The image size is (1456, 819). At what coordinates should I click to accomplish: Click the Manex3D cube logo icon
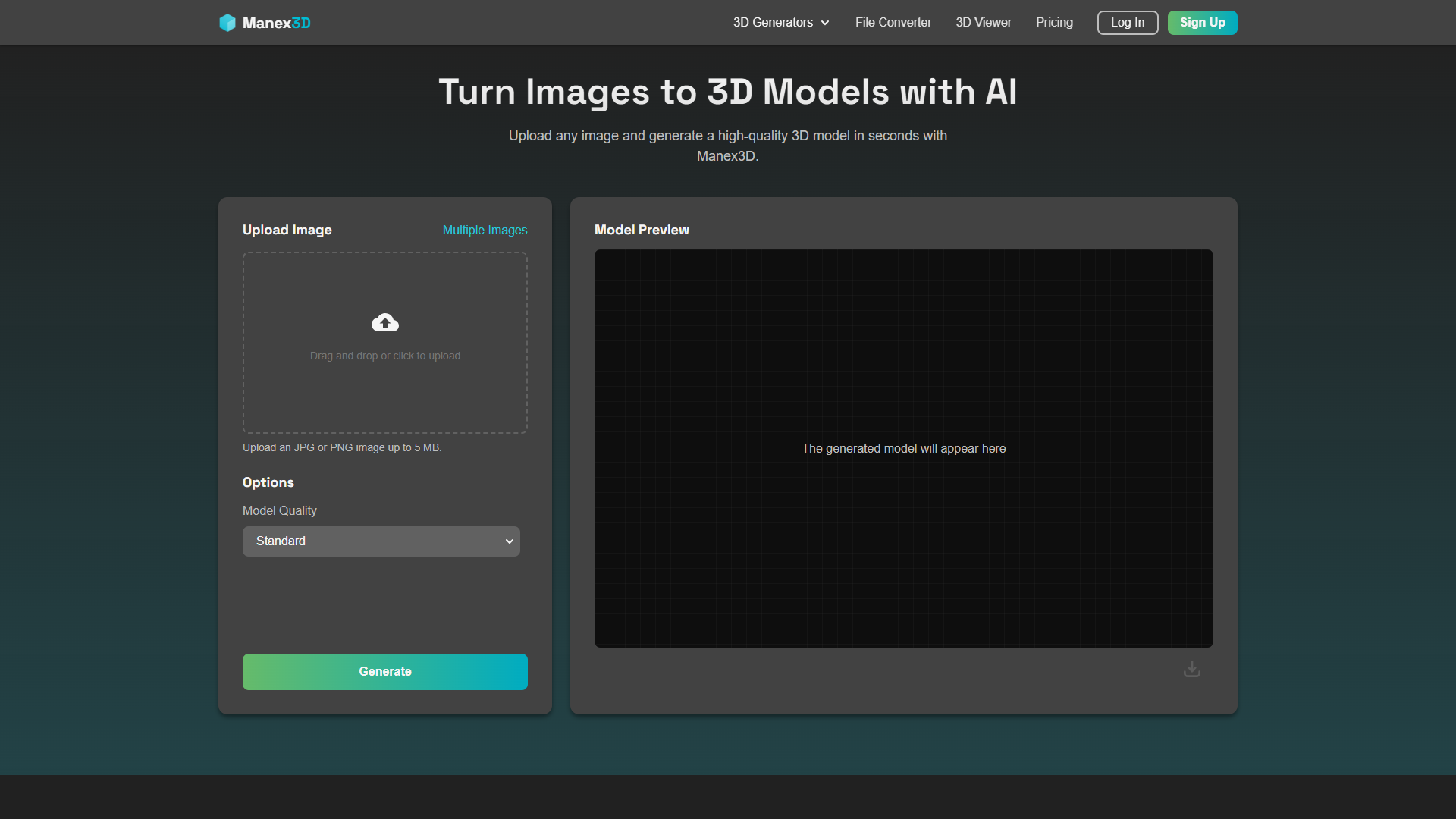coord(227,23)
